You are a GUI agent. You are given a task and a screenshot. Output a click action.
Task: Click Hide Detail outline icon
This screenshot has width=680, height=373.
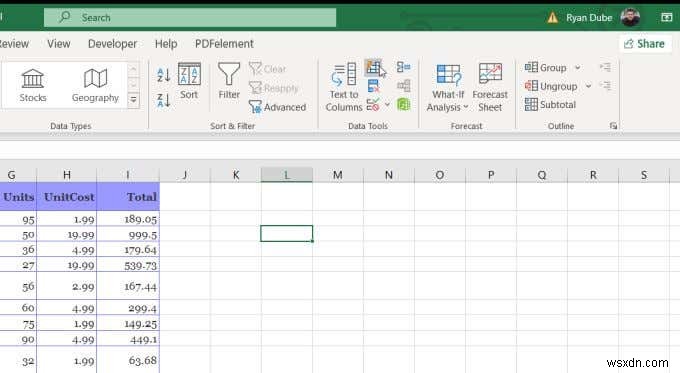pyautogui.click(x=605, y=86)
